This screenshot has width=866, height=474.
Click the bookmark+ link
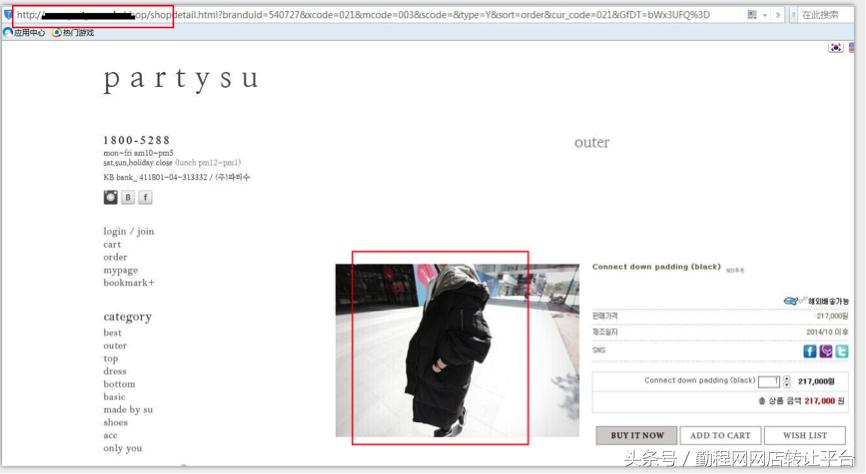click(x=129, y=283)
